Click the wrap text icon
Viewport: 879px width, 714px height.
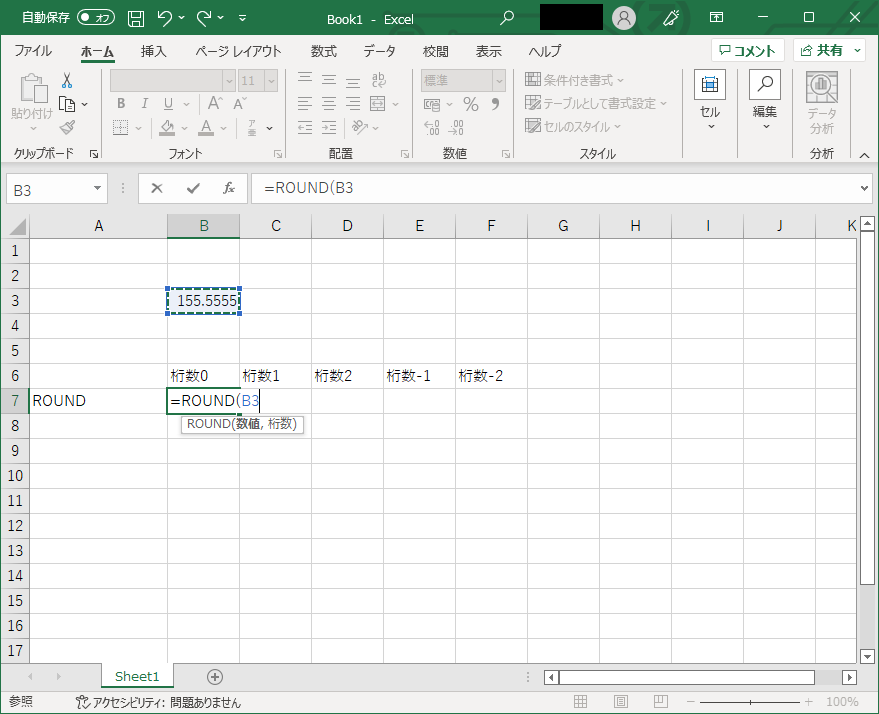click(379, 80)
